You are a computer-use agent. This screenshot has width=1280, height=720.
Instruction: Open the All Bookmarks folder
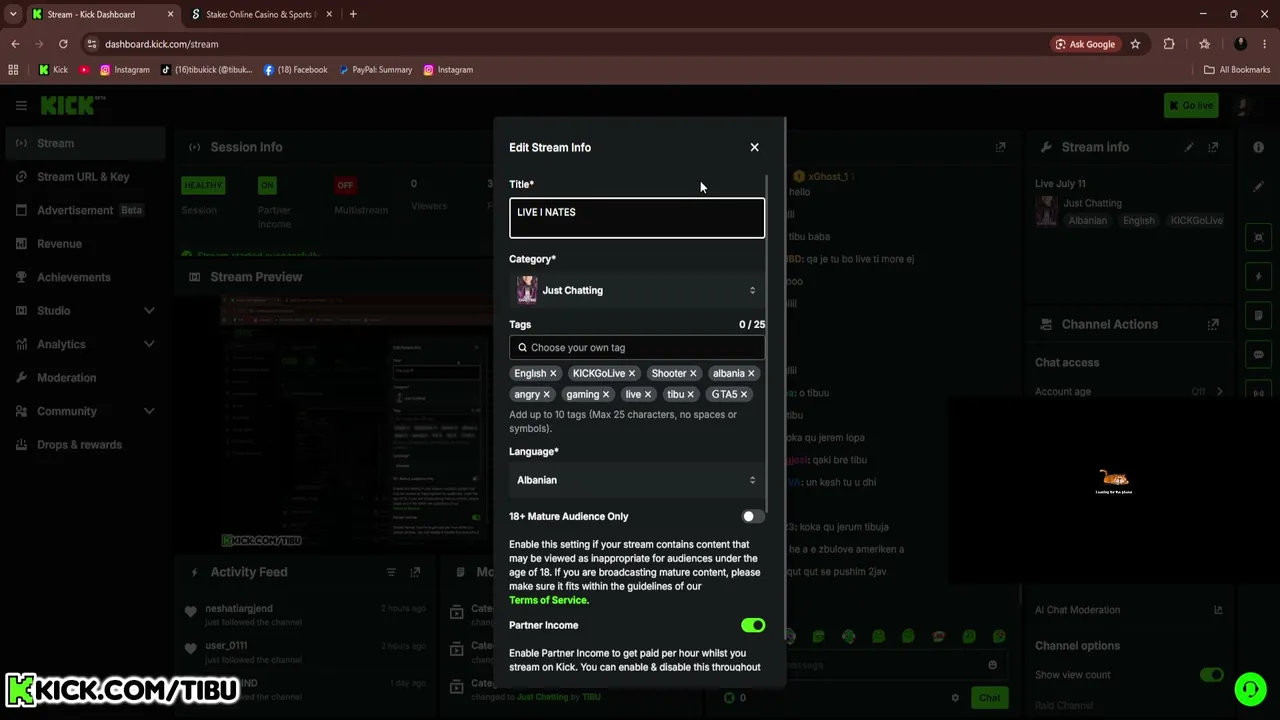[1237, 70]
